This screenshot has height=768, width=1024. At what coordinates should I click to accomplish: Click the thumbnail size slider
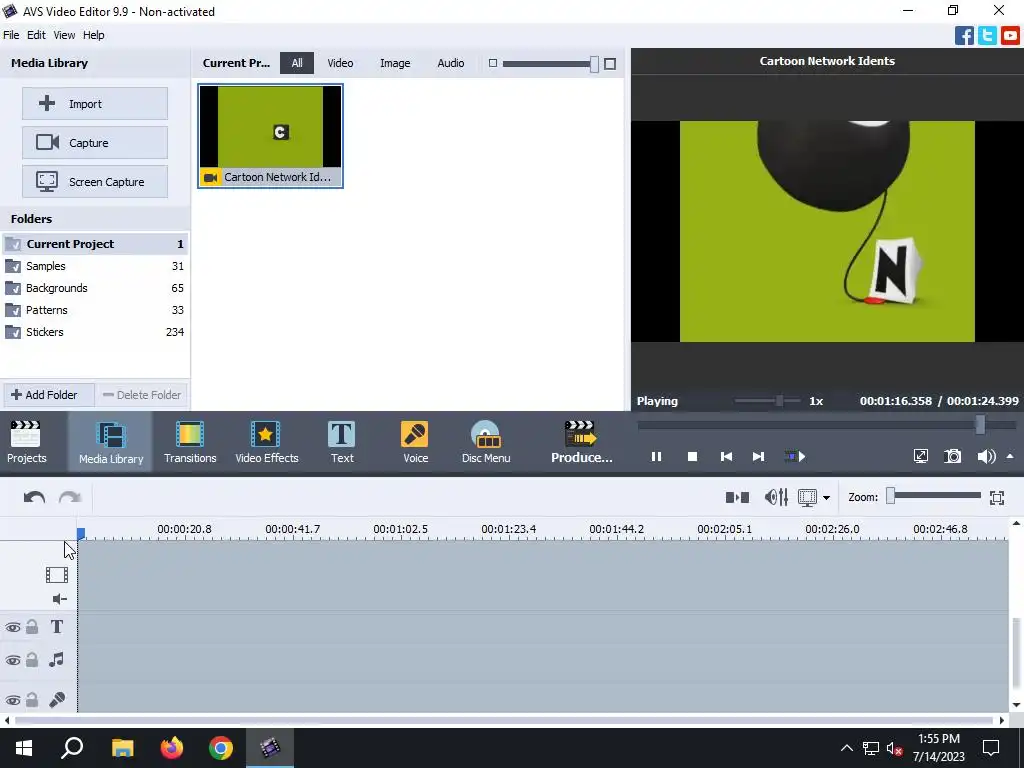tap(550, 63)
